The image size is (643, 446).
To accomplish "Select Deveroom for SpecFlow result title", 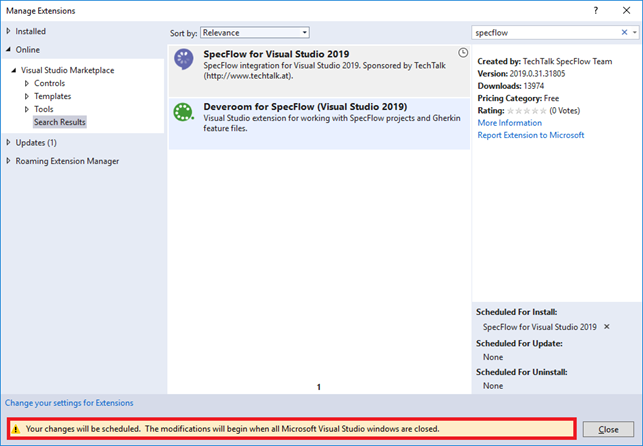I will tap(305, 107).
